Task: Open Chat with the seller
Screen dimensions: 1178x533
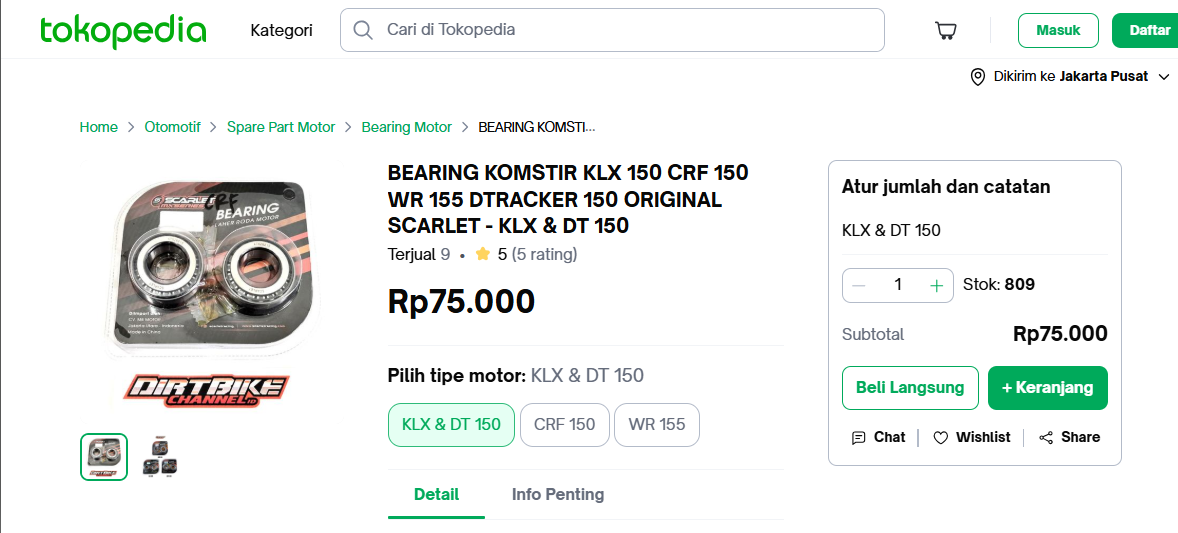Action: click(878, 437)
